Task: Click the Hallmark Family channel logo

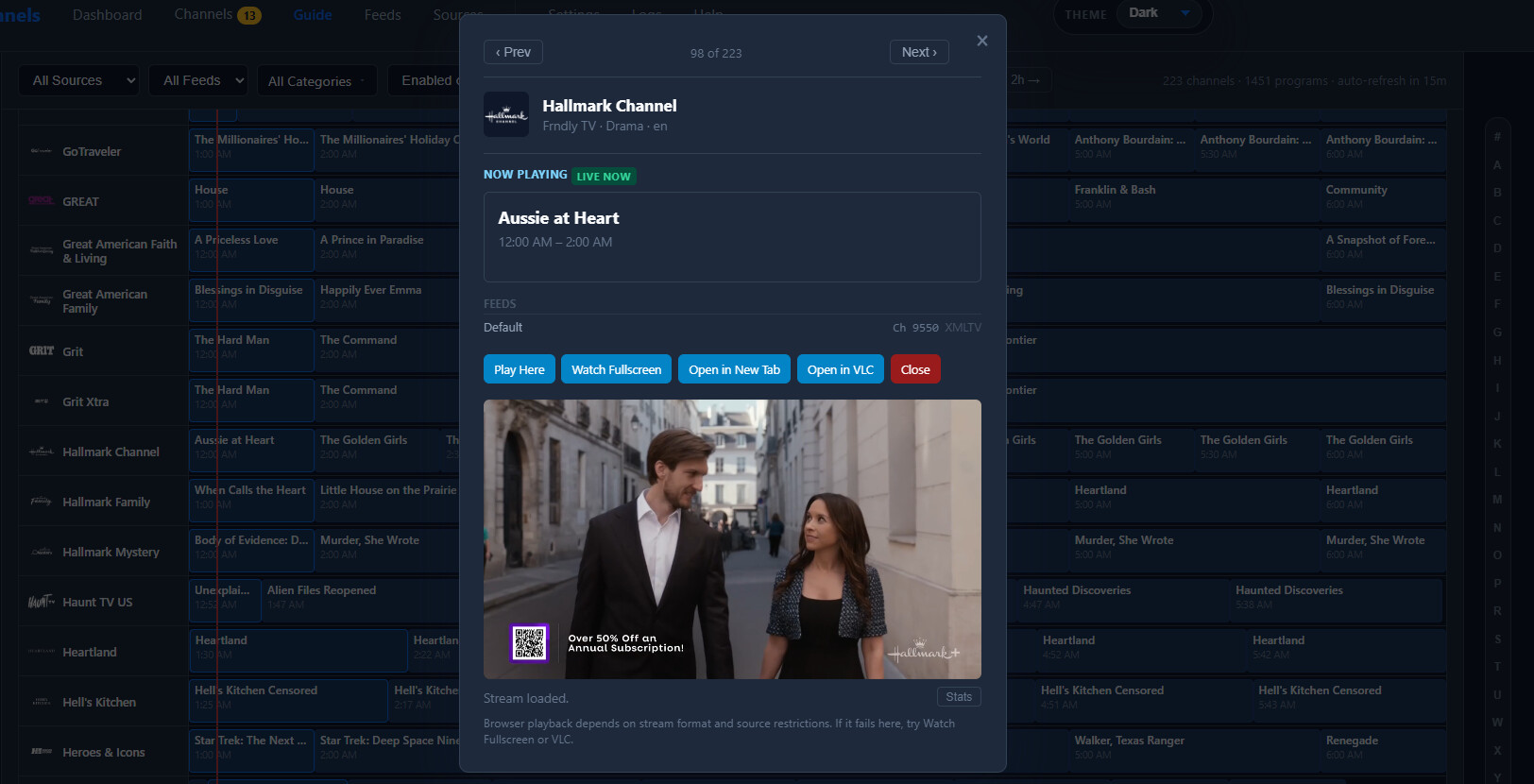Action: 41,502
